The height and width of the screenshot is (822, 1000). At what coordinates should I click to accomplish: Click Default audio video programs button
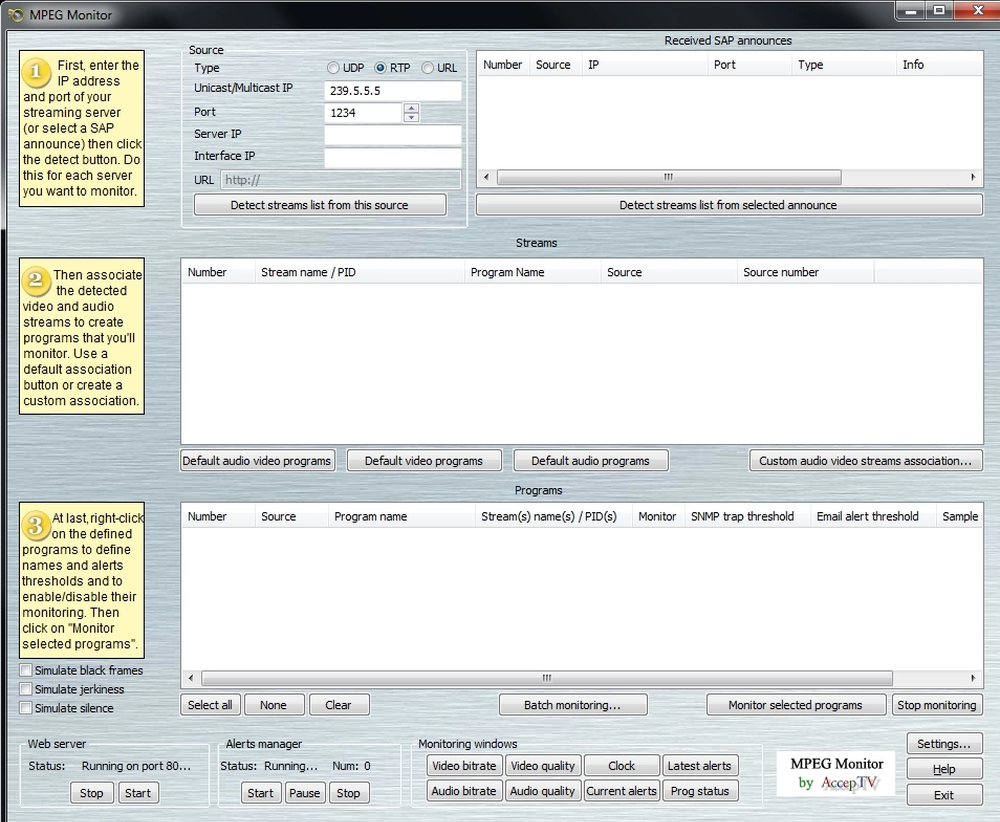[256, 460]
